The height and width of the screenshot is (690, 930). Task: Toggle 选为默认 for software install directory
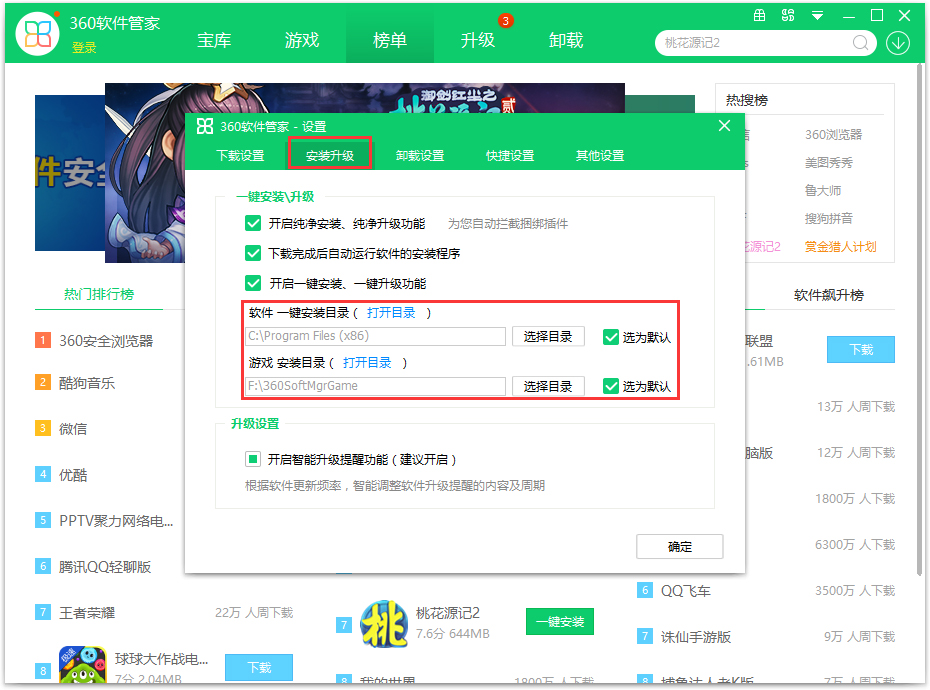click(611, 337)
